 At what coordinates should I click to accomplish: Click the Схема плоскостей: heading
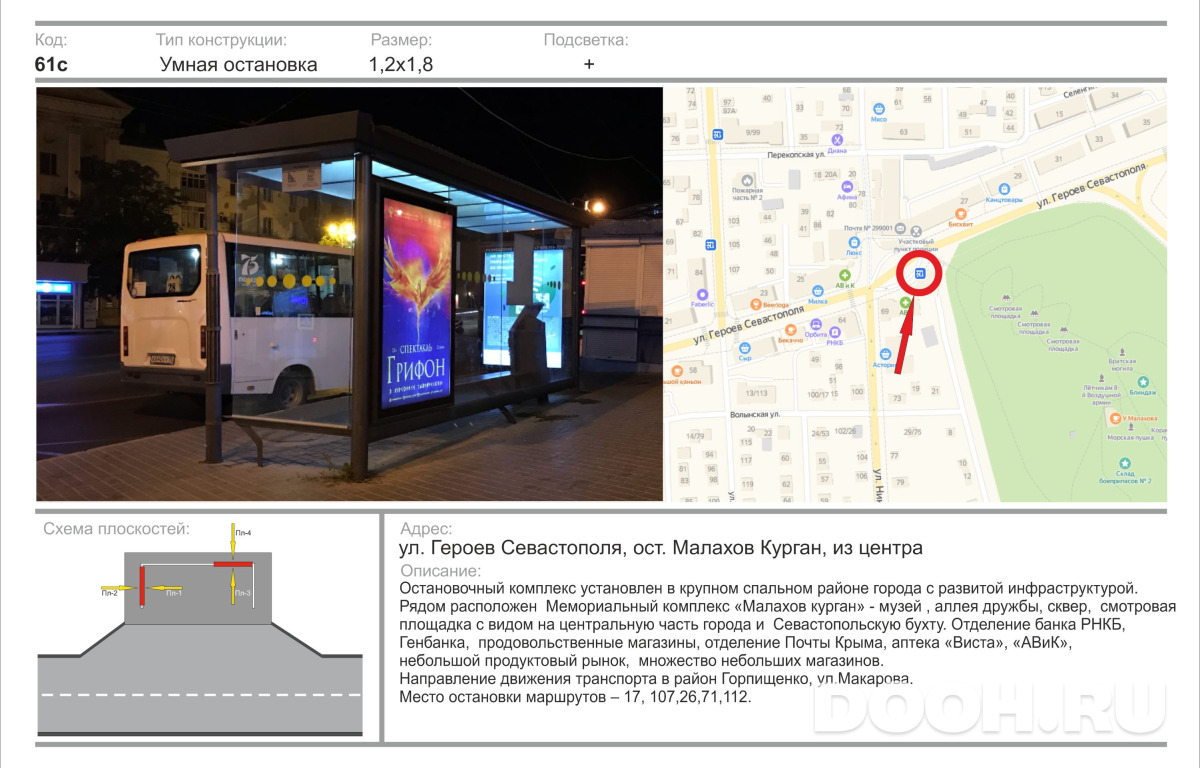tap(116, 529)
